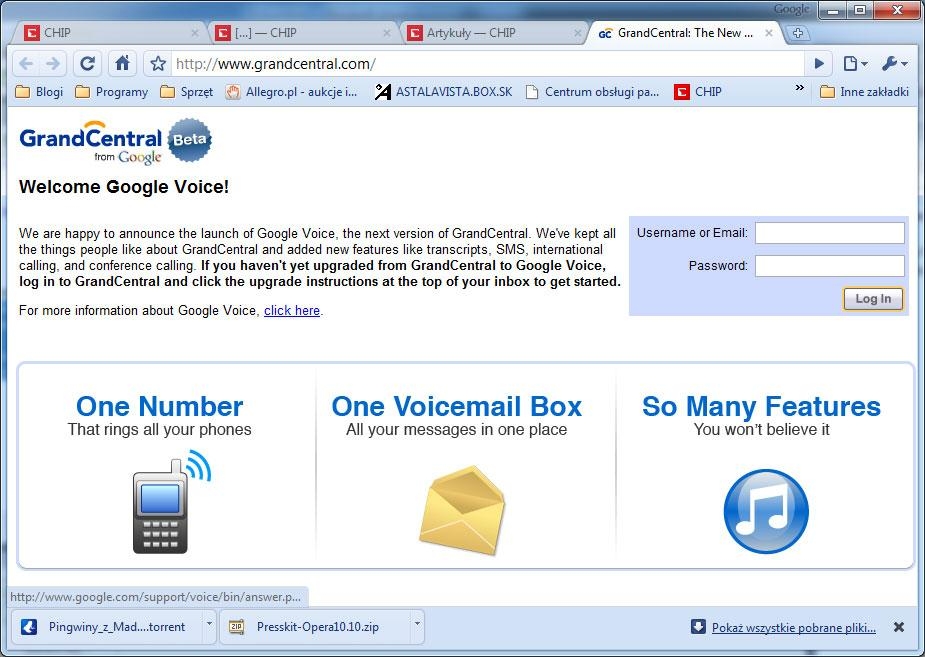Show hidden bookmarks with the chevron
Viewport: 925px width, 657px height.
(799, 88)
